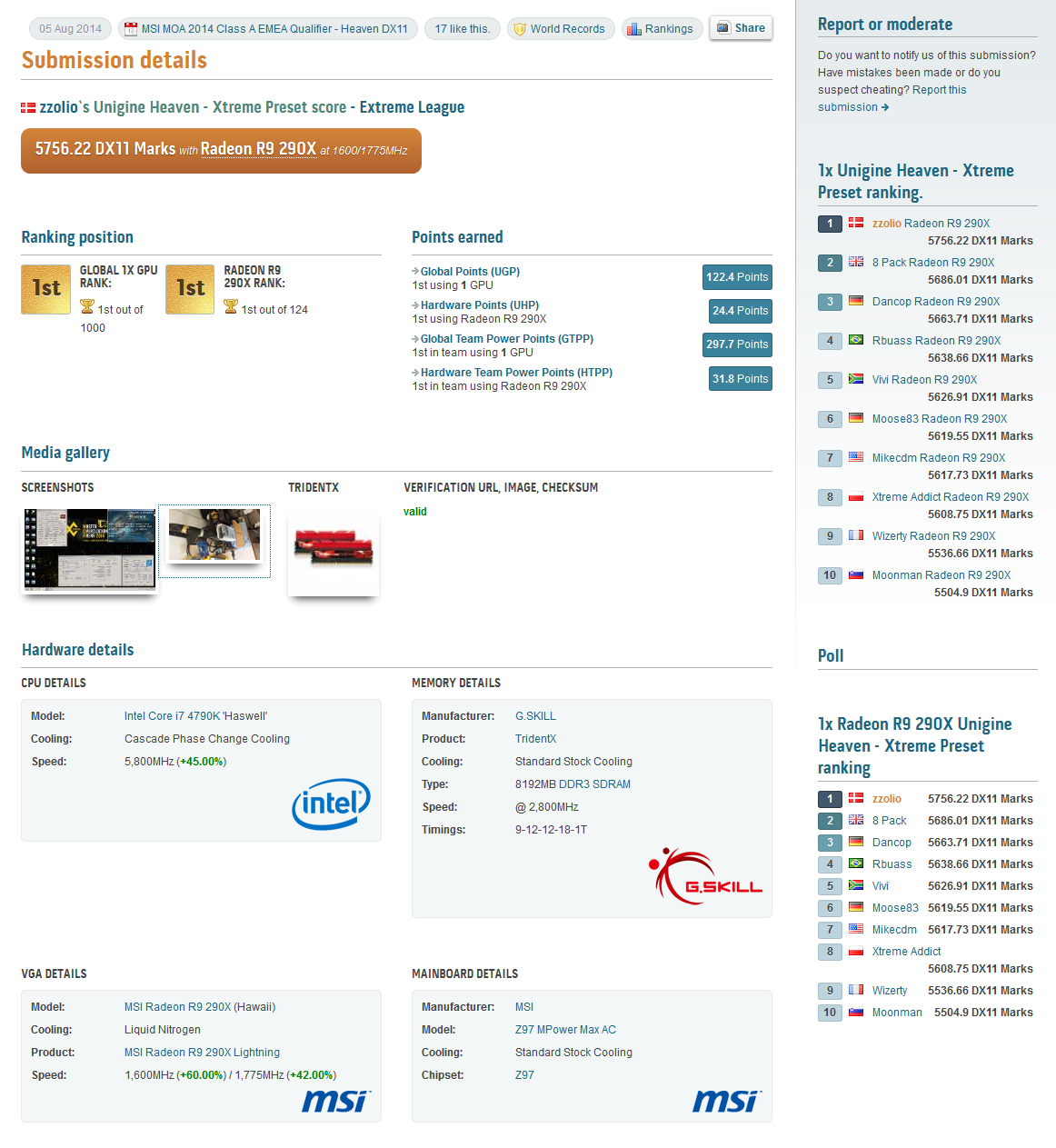Open Z97 chipset link
The image size is (1056, 1148).
(x=524, y=1075)
